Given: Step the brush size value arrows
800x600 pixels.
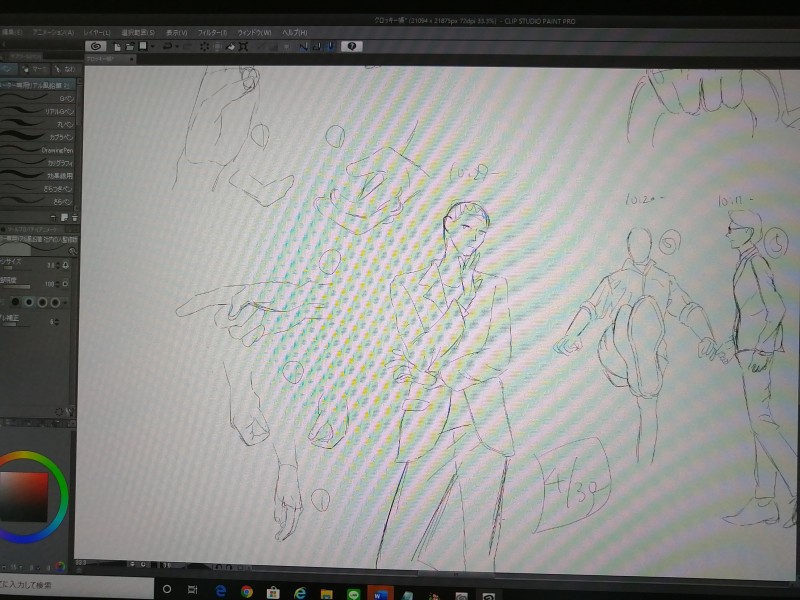Looking at the screenshot, I should point(58,265).
